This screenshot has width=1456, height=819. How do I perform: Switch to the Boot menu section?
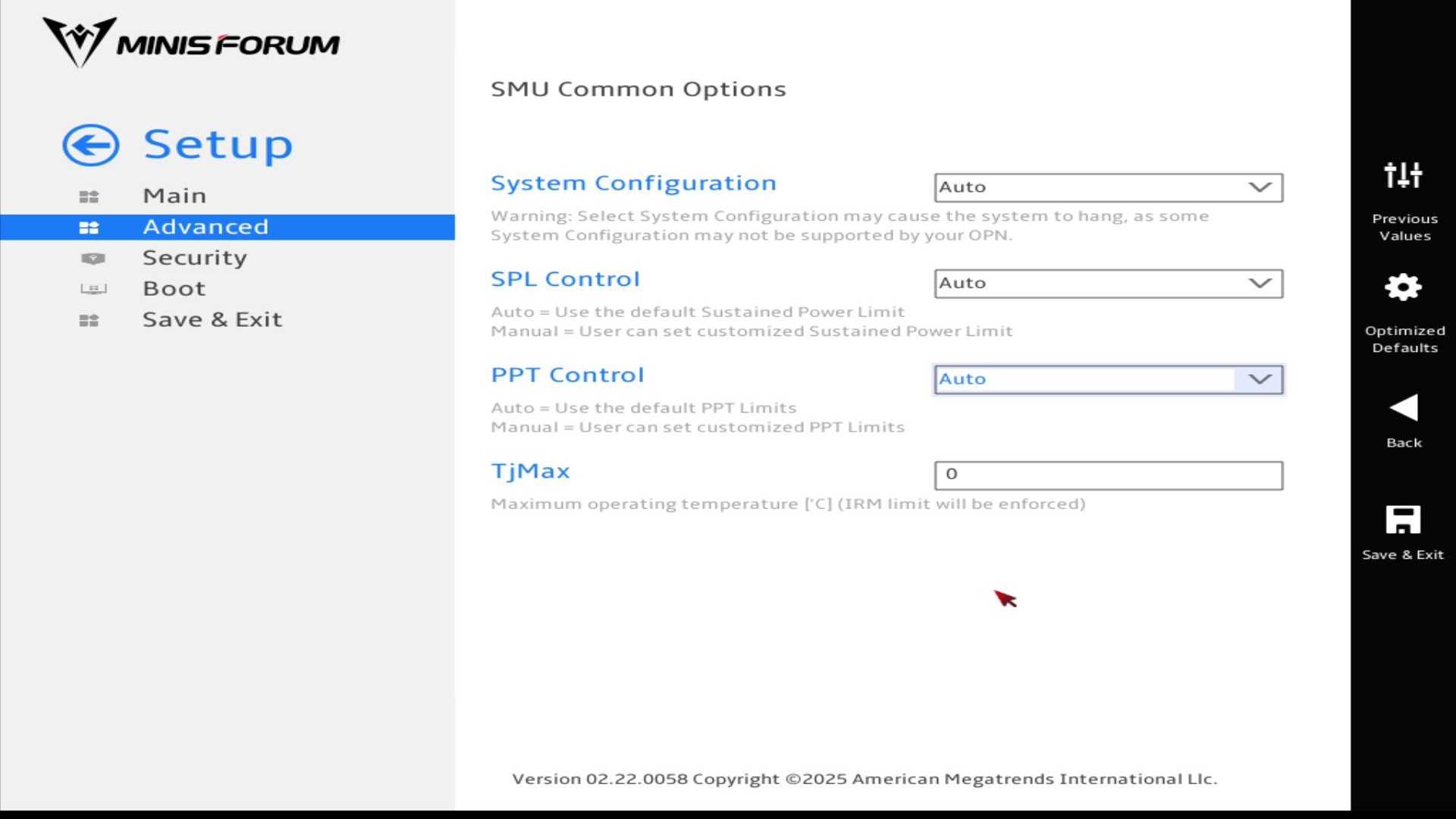[x=174, y=289]
